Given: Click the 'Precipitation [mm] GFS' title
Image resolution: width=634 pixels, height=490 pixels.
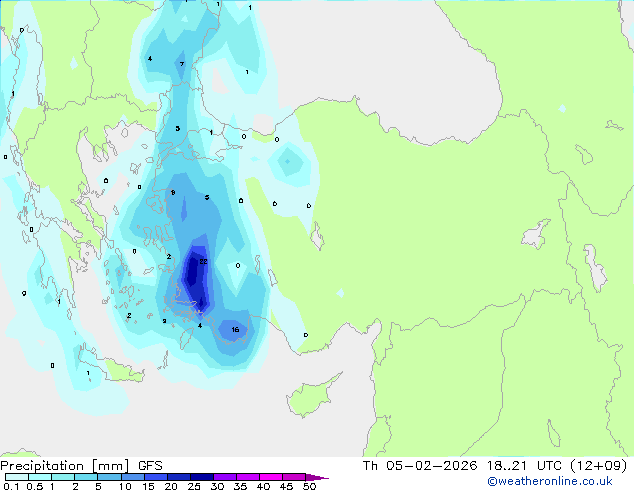Looking at the screenshot, I should point(81,466).
